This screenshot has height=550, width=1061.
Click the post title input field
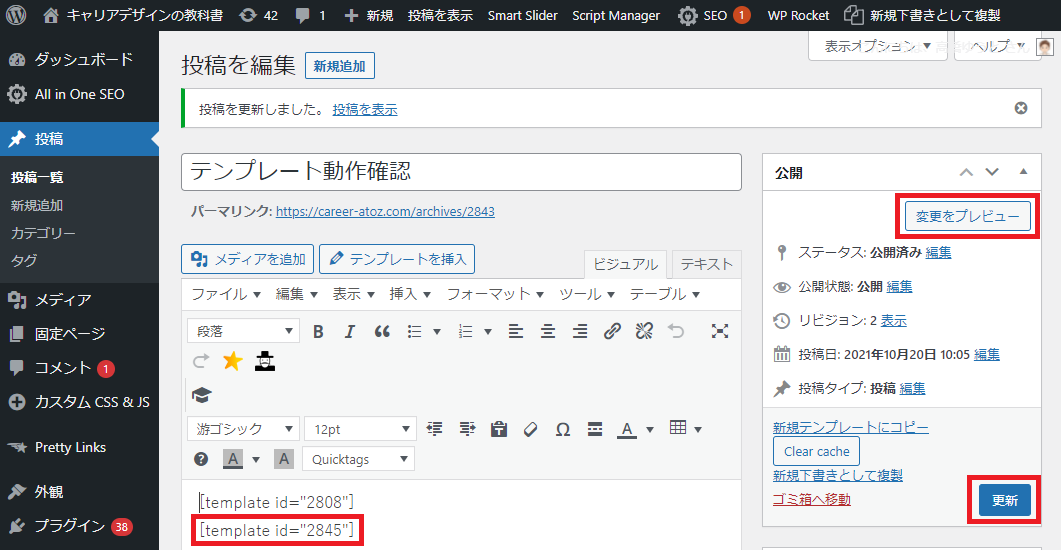[461, 171]
